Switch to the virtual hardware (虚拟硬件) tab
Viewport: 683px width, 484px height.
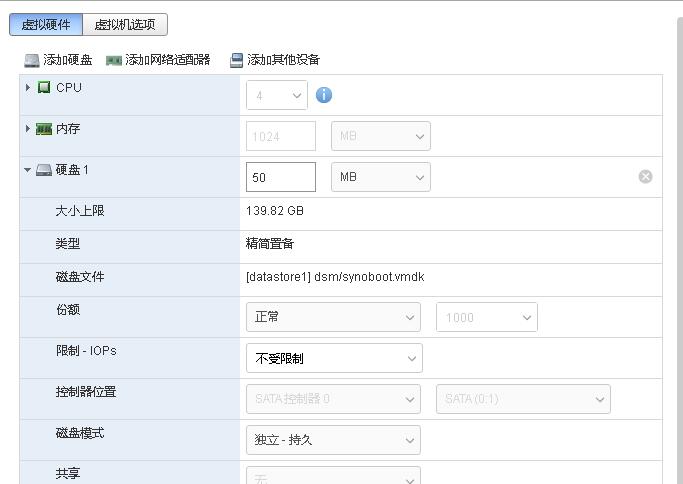click(x=46, y=25)
